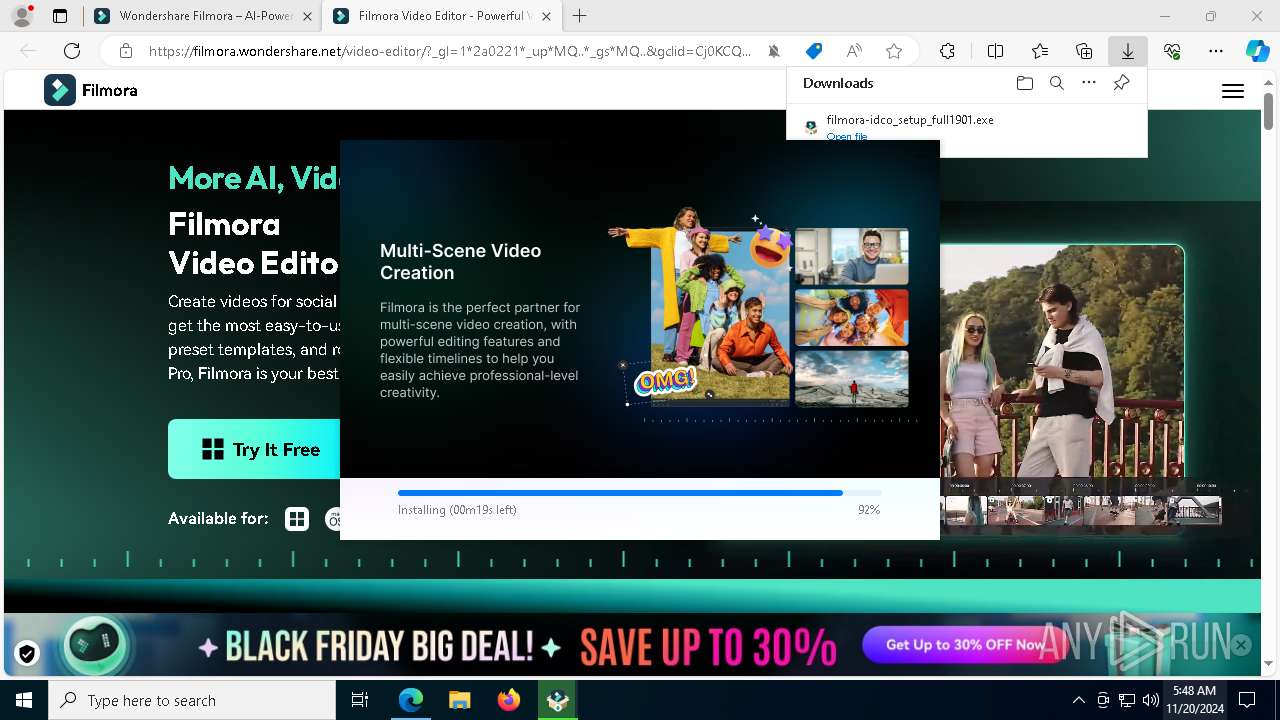Open the Windows Start menu

point(24,700)
